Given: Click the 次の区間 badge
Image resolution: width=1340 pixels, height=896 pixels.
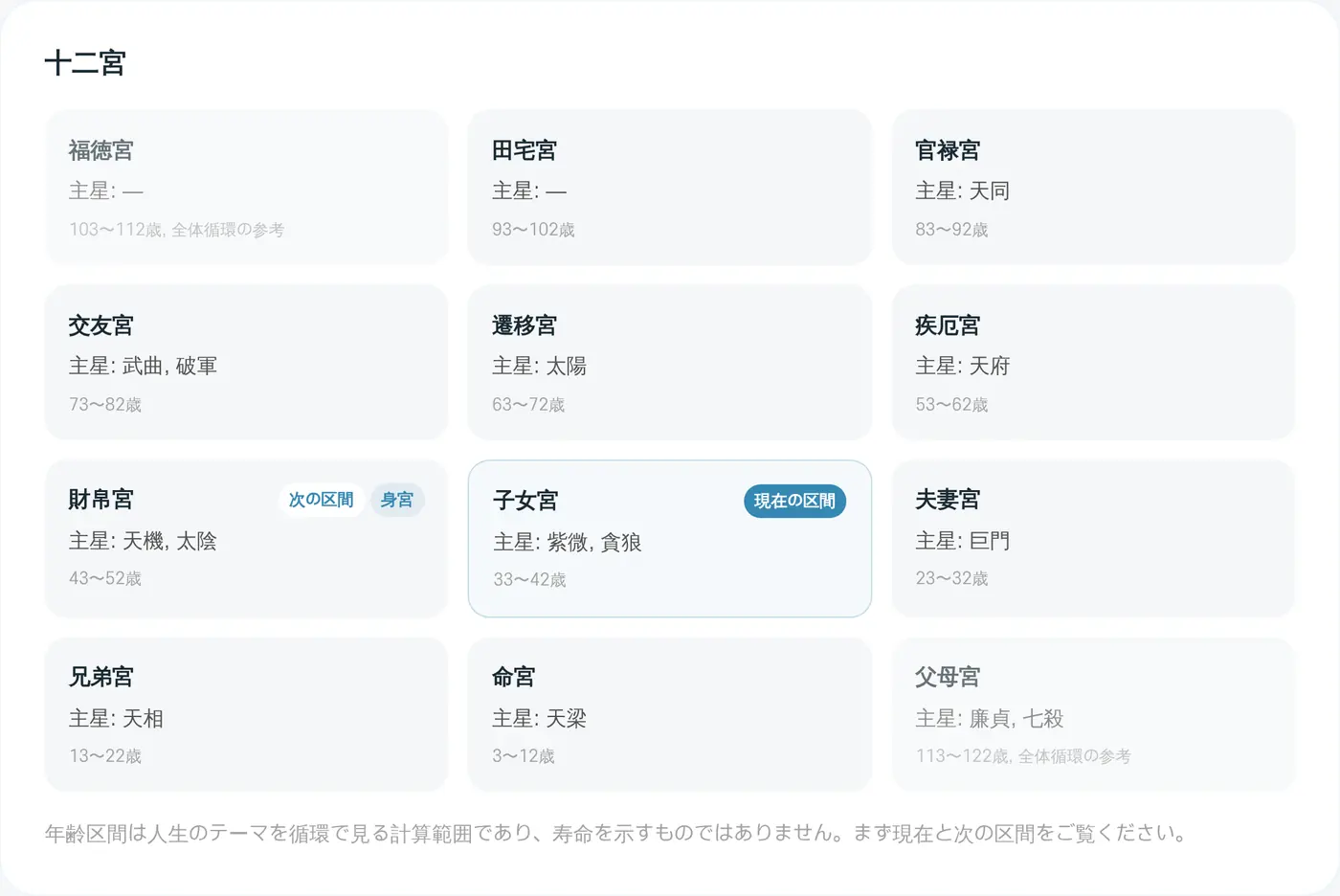Looking at the screenshot, I should coord(322,500).
